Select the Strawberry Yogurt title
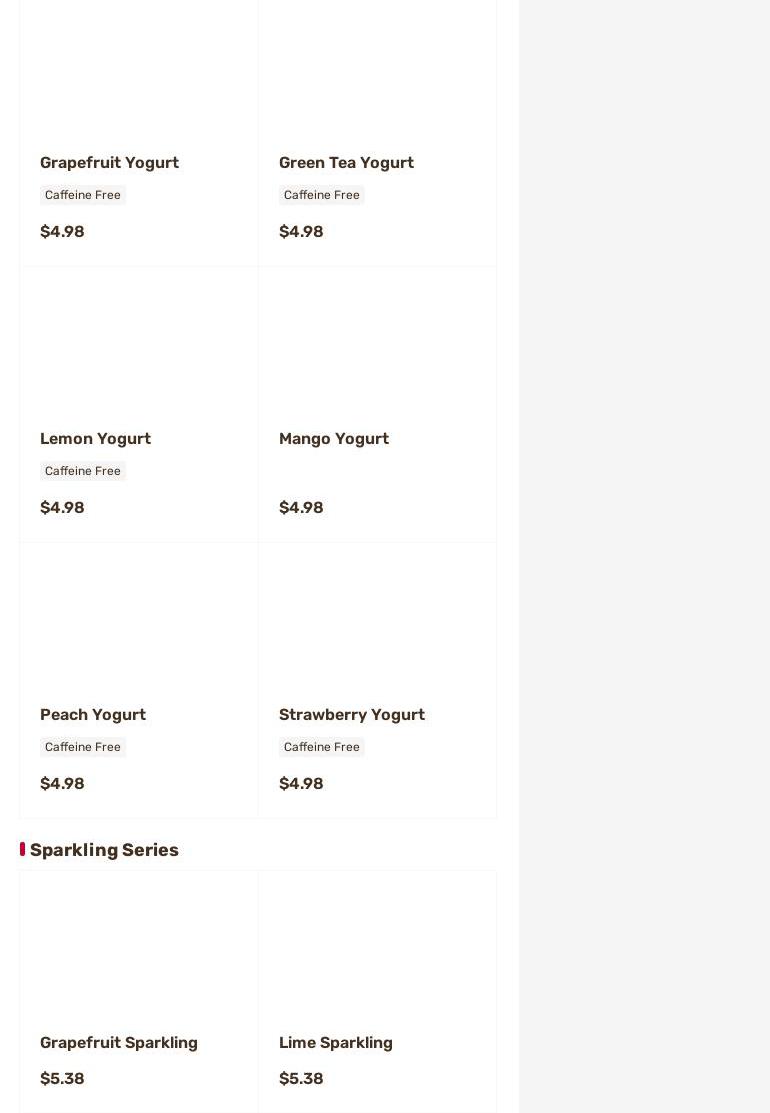 [351, 714]
